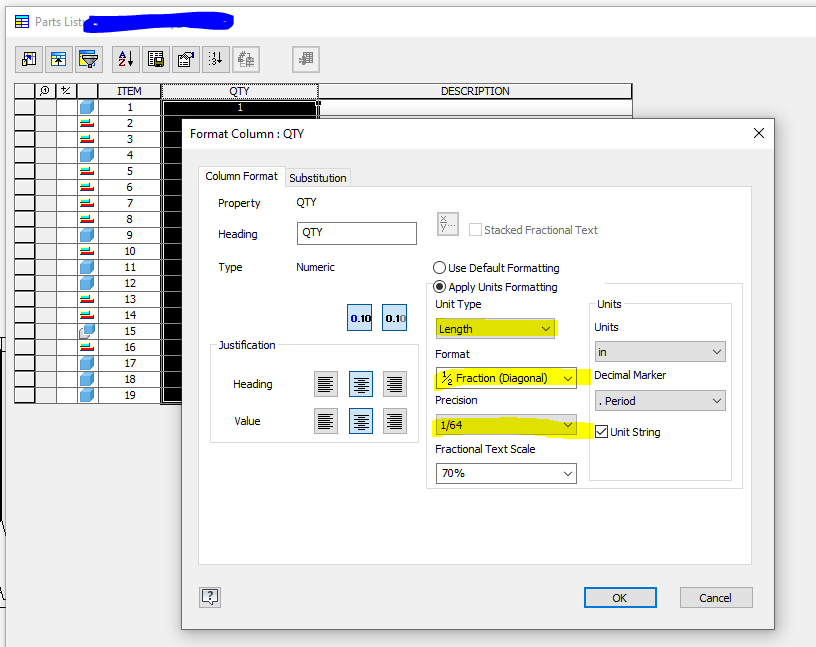Open Group Settings in Parts List toolbar
This screenshot has height=647, width=816.
pyautogui.click(x=59, y=59)
